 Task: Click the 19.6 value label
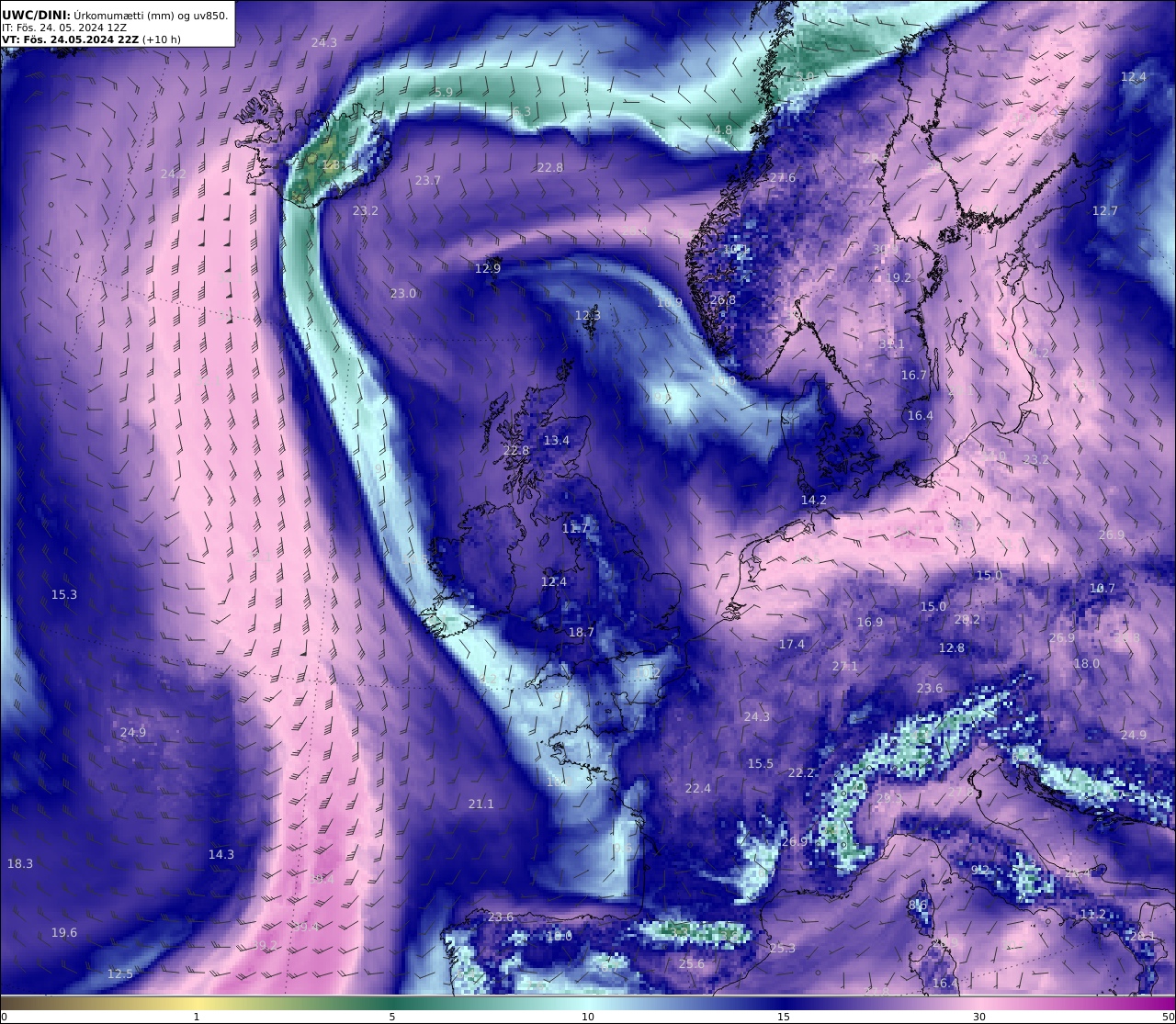[x=64, y=933]
